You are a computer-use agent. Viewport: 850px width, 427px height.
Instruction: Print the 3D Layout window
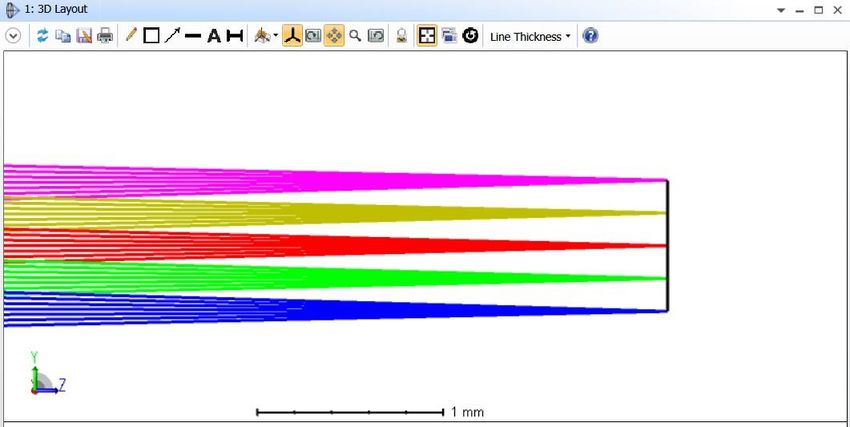click(105, 36)
